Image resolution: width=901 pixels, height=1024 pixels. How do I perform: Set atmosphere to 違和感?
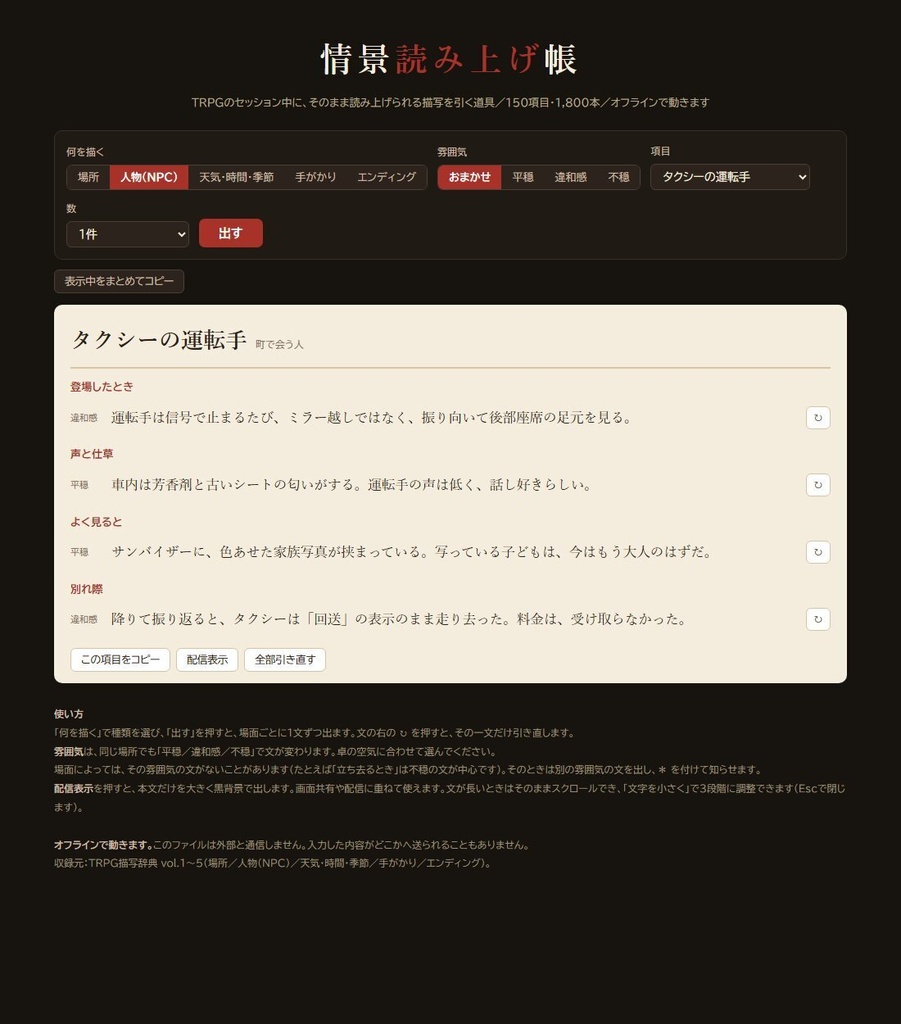(571, 177)
